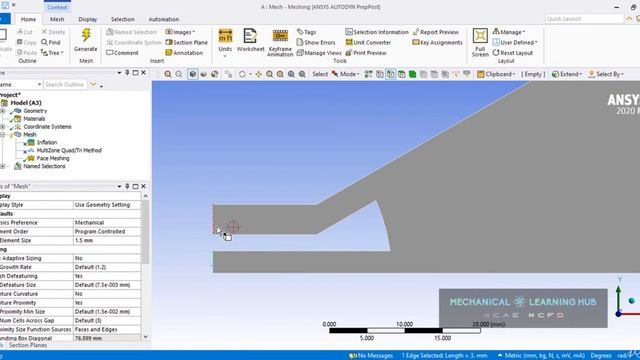Image resolution: width=640 pixels, height=360 pixels.
Task: Switch to the Automation ribbon tab
Action: tap(164, 19)
